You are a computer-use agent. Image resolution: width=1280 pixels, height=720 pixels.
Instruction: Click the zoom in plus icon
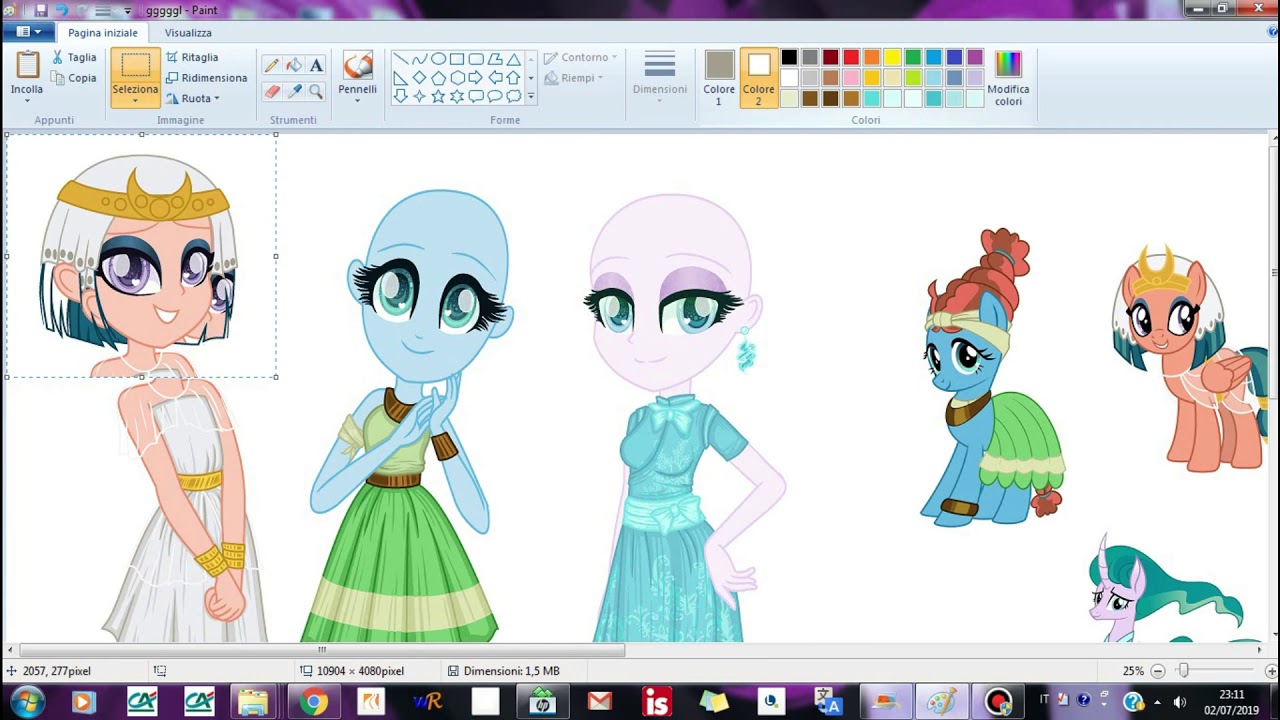pyautogui.click(x=1271, y=671)
